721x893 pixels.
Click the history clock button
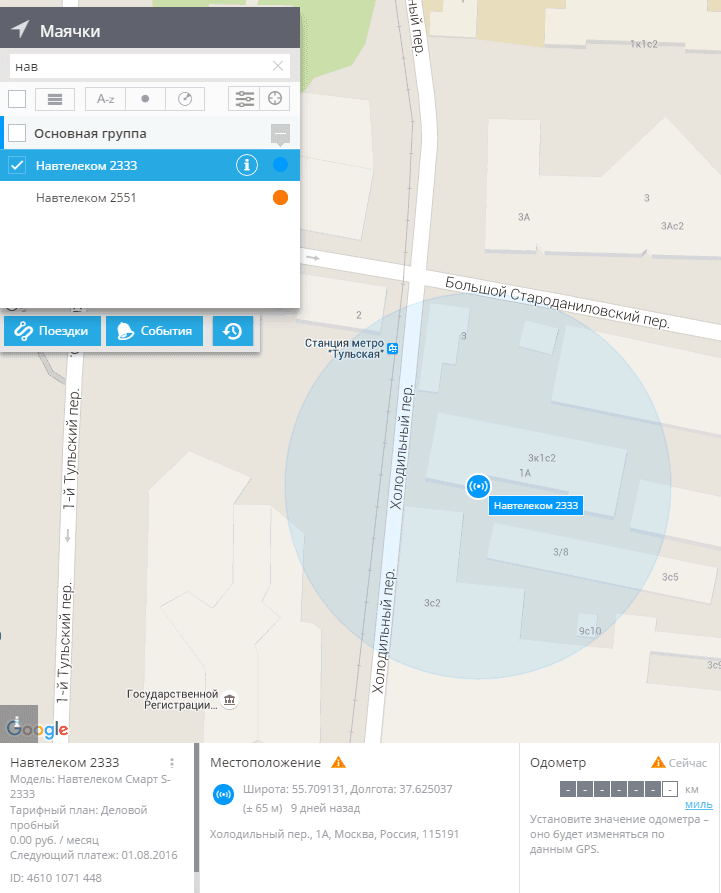(x=232, y=331)
